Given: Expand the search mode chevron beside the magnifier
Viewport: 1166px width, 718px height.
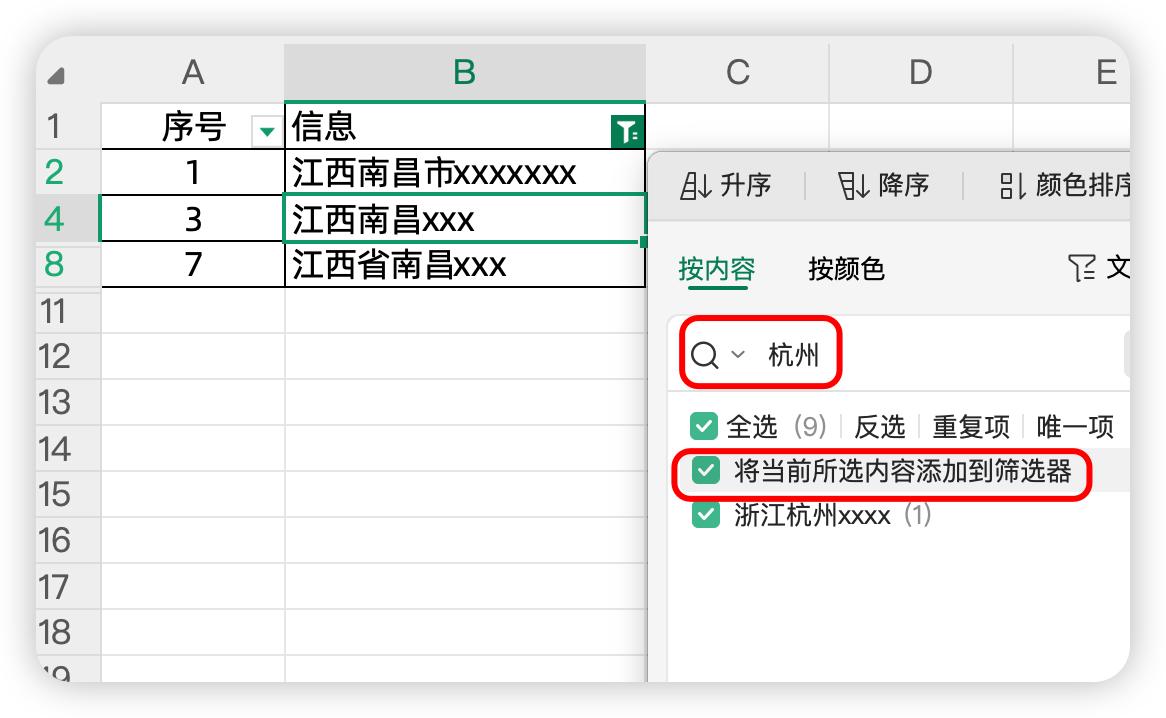Looking at the screenshot, I should pyautogui.click(x=738, y=354).
